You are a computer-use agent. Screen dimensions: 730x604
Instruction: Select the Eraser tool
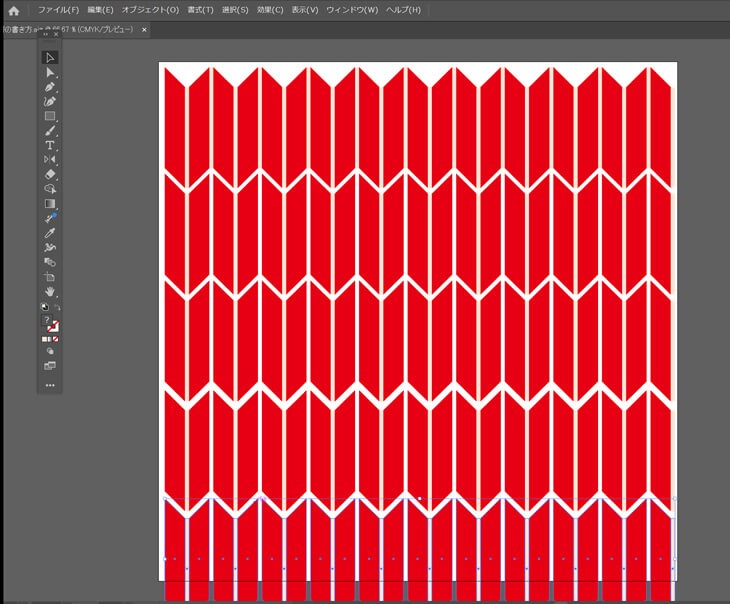tap(49, 174)
